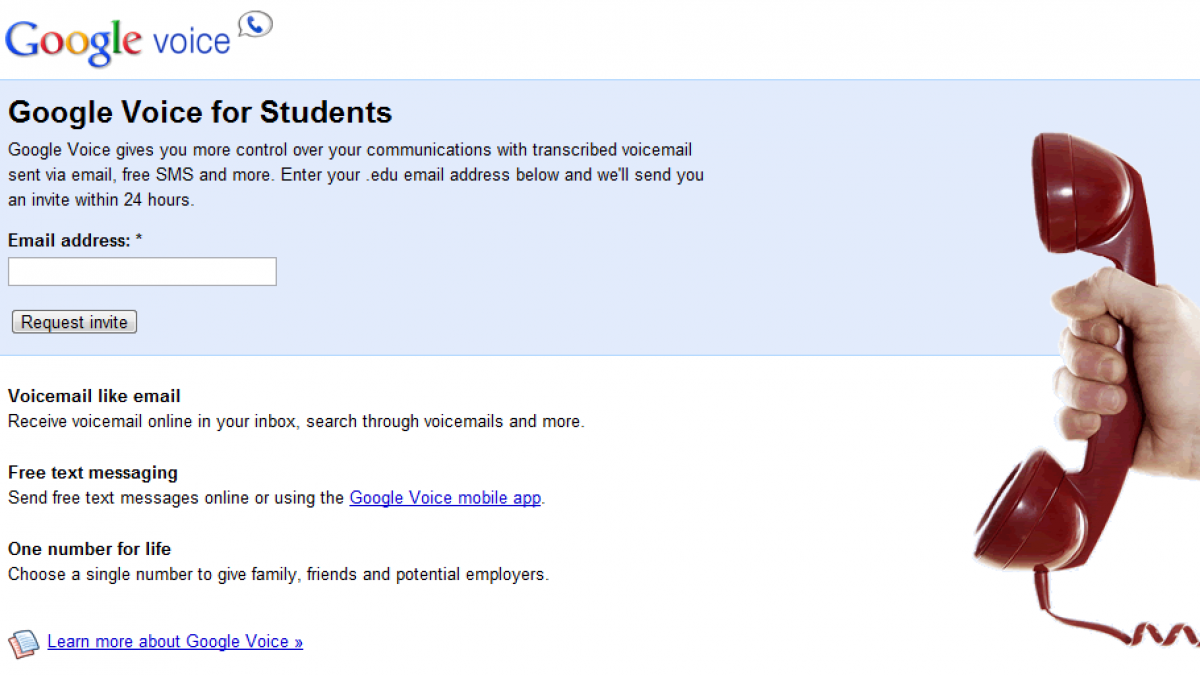Image resolution: width=1200 pixels, height=675 pixels.
Task: Click the word "voice" in the logo
Action: (x=191, y=42)
